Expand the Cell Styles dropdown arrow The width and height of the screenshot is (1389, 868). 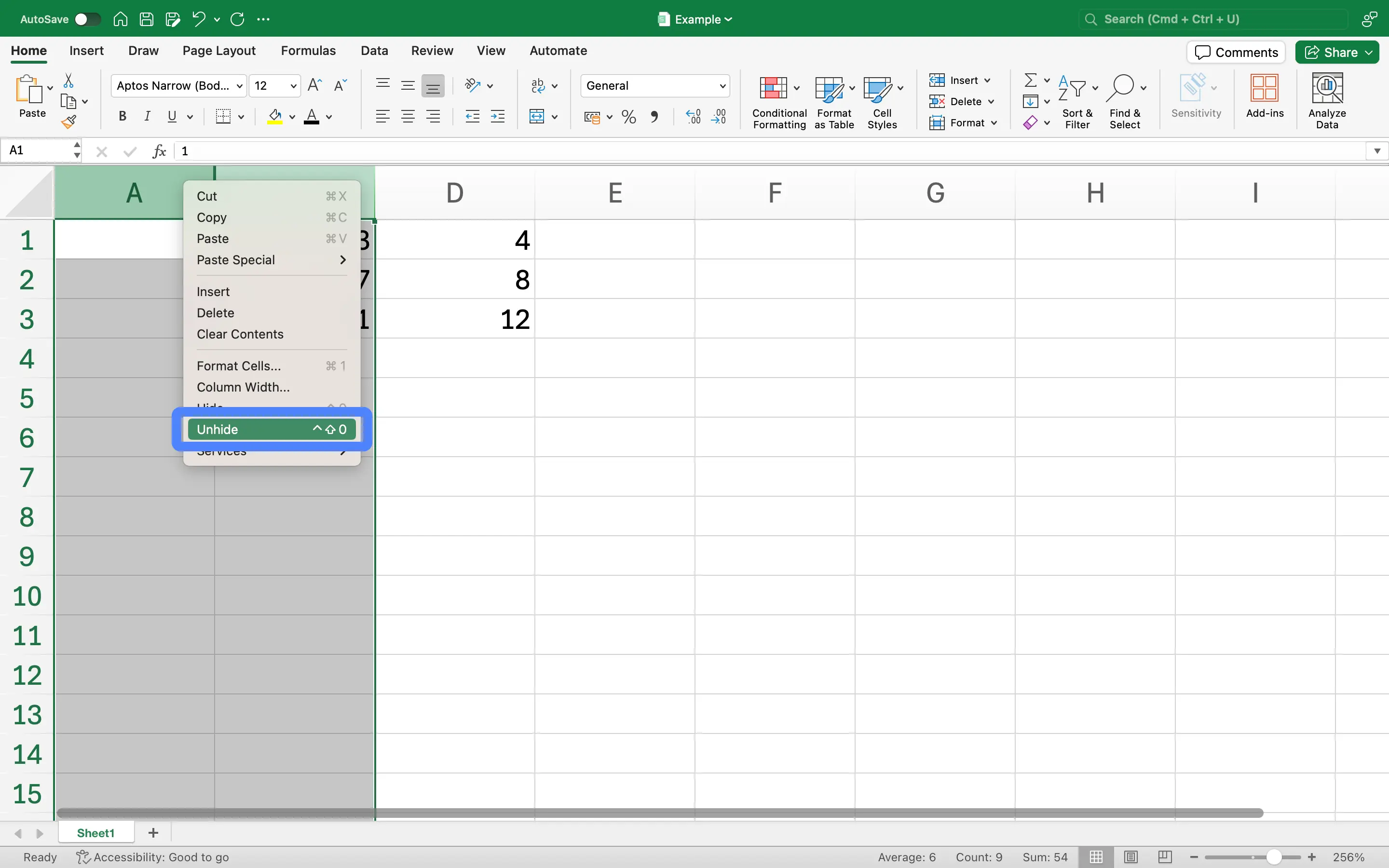pos(900,88)
